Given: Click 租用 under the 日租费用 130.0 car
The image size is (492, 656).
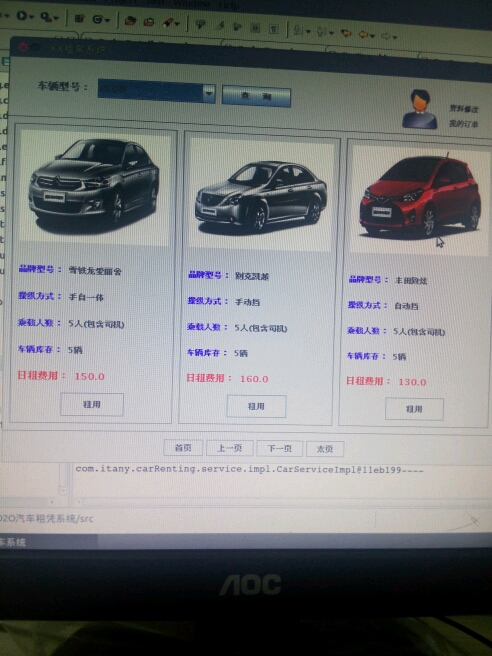Looking at the screenshot, I should tap(414, 409).
